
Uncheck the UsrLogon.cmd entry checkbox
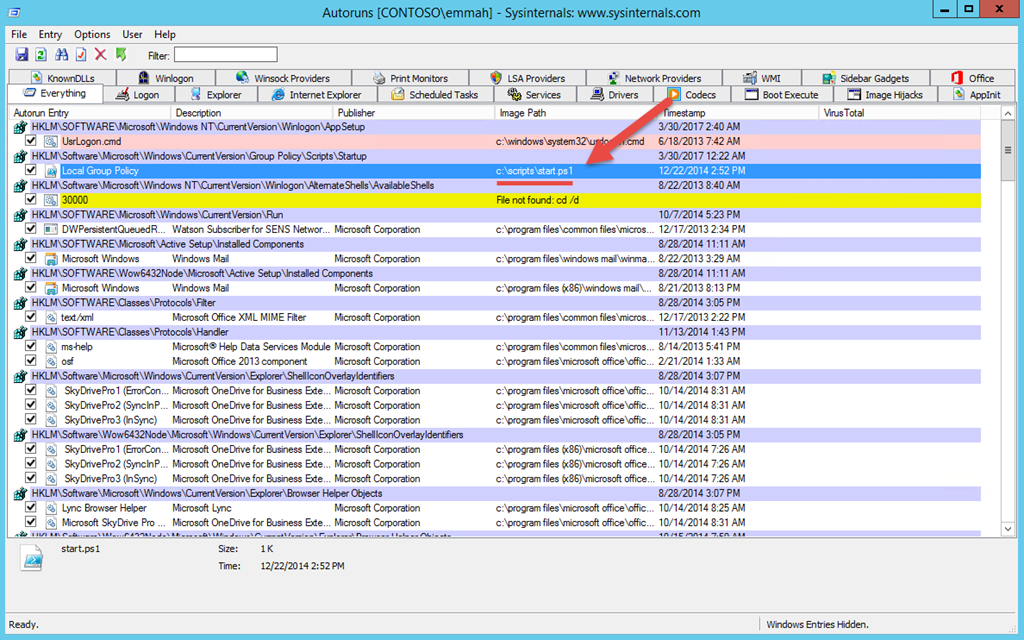click(30, 140)
